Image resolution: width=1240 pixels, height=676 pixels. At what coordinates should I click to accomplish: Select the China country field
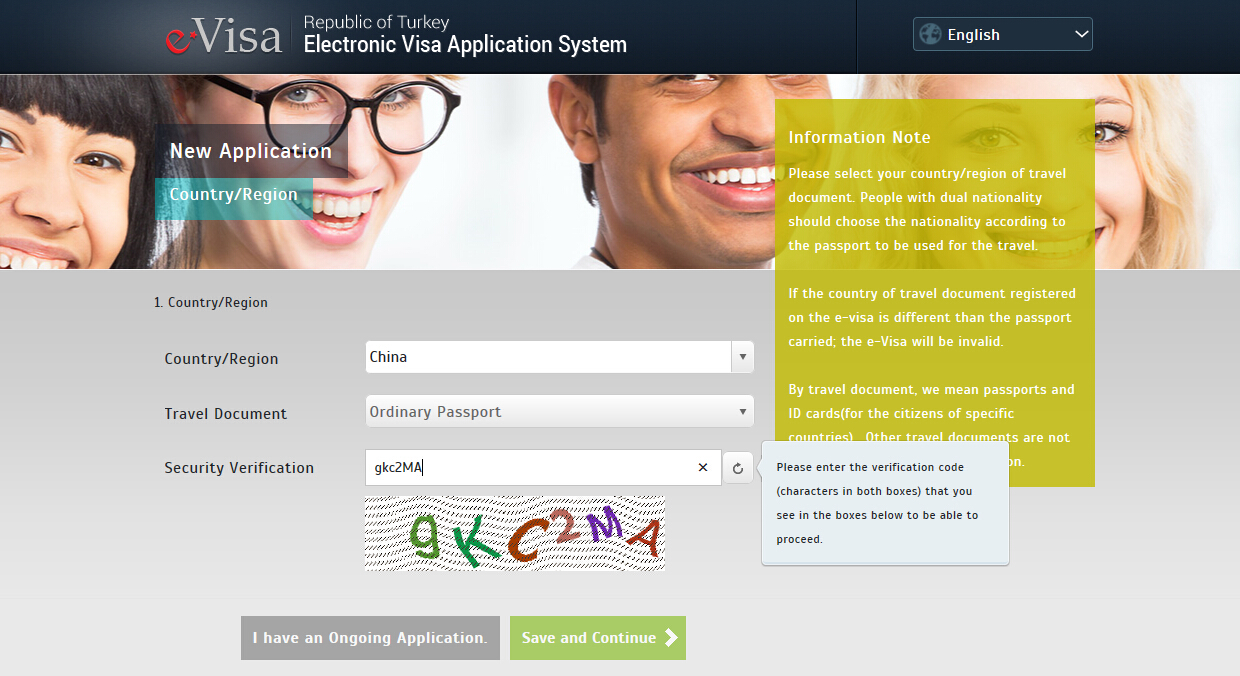click(x=548, y=357)
